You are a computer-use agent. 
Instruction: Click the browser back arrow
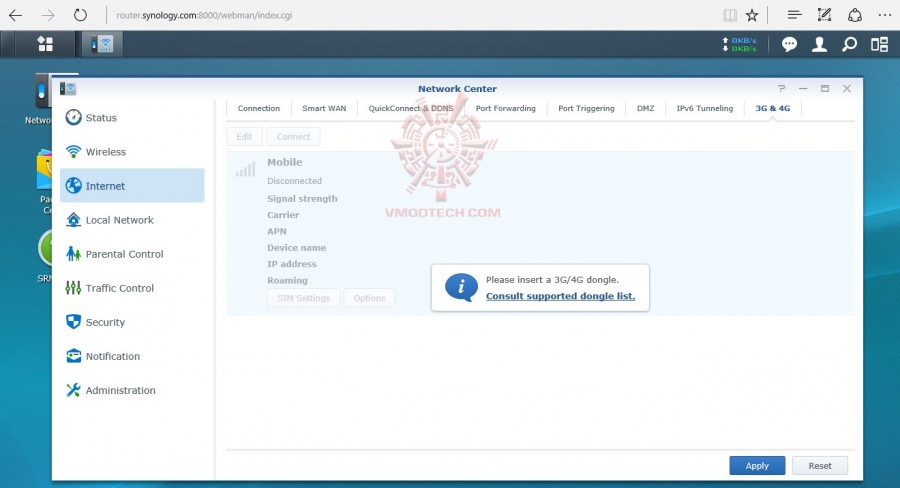click(x=15, y=15)
